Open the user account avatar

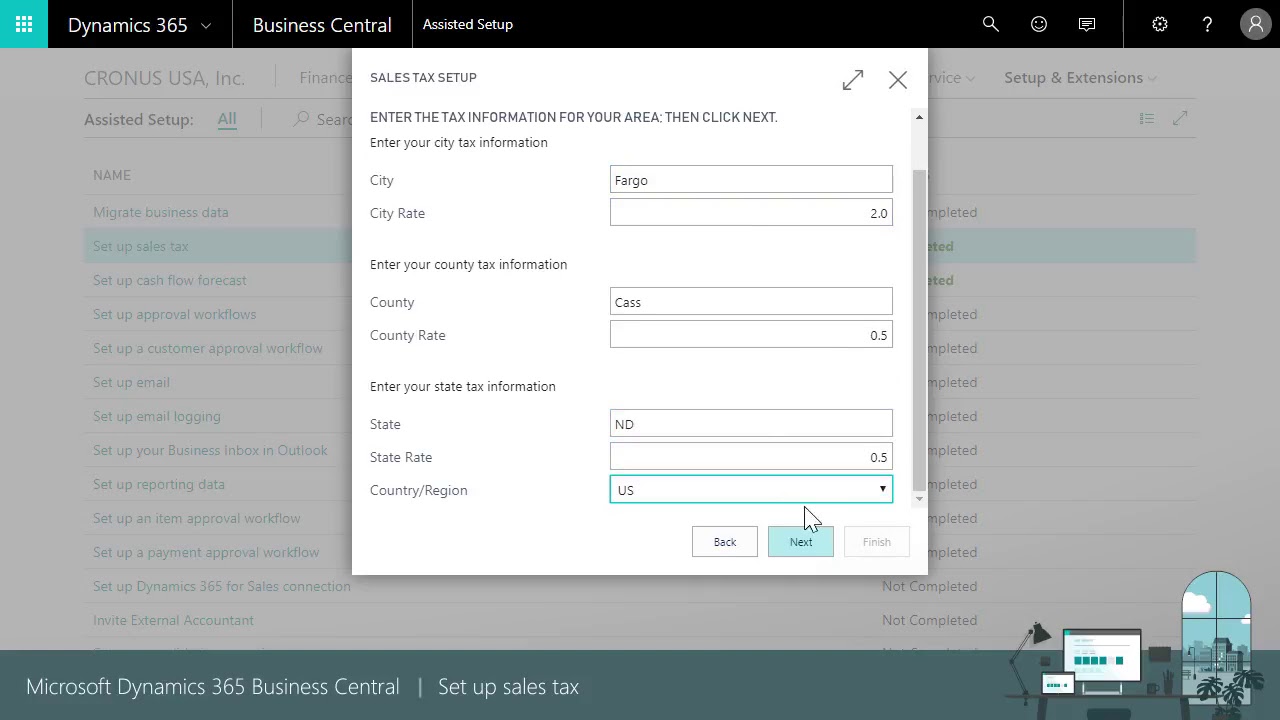[1256, 24]
